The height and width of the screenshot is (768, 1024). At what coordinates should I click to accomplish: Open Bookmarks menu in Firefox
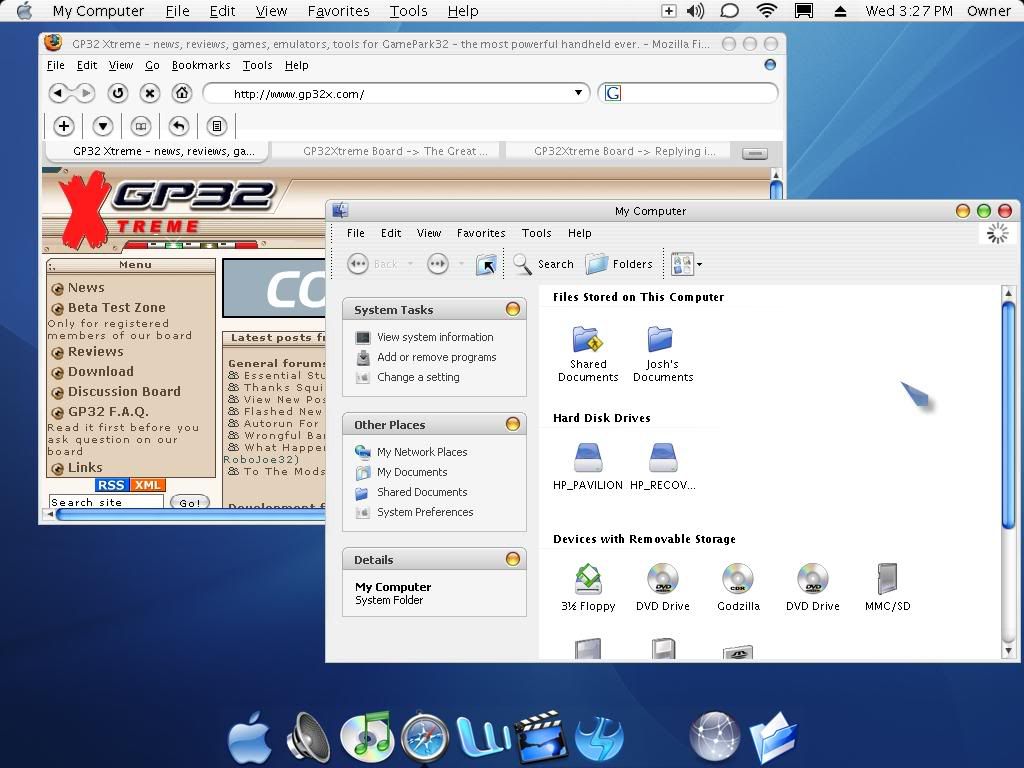pyautogui.click(x=200, y=65)
